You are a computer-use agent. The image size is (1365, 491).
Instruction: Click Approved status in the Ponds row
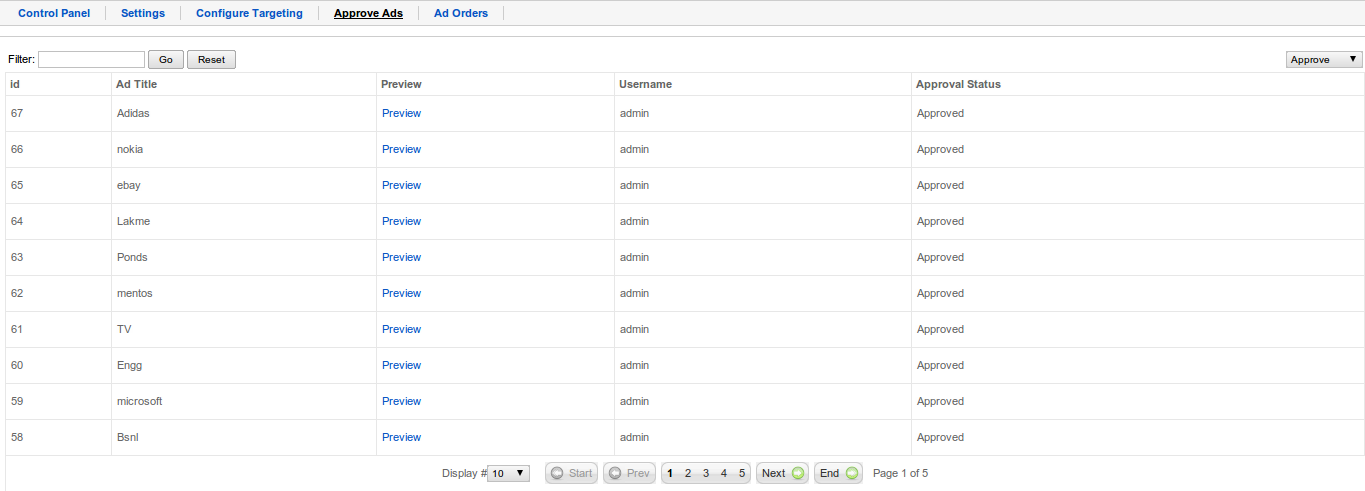tap(940, 257)
